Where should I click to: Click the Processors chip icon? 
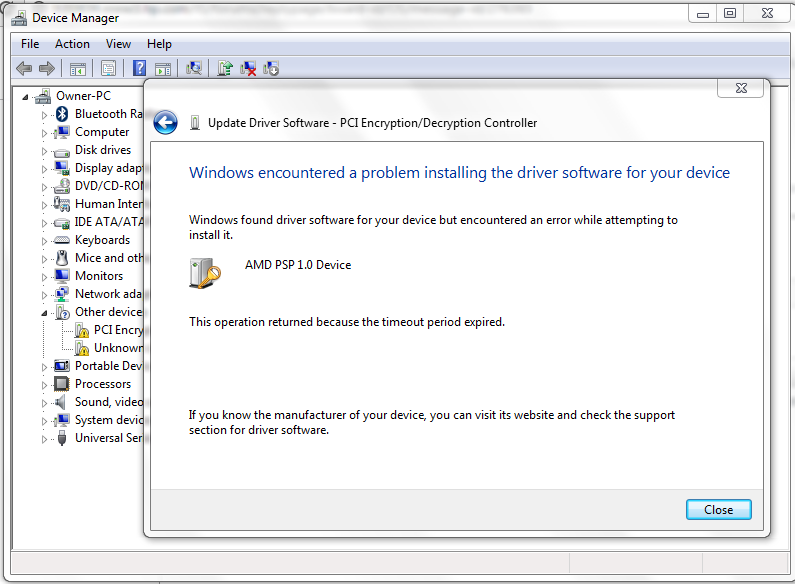tap(62, 384)
